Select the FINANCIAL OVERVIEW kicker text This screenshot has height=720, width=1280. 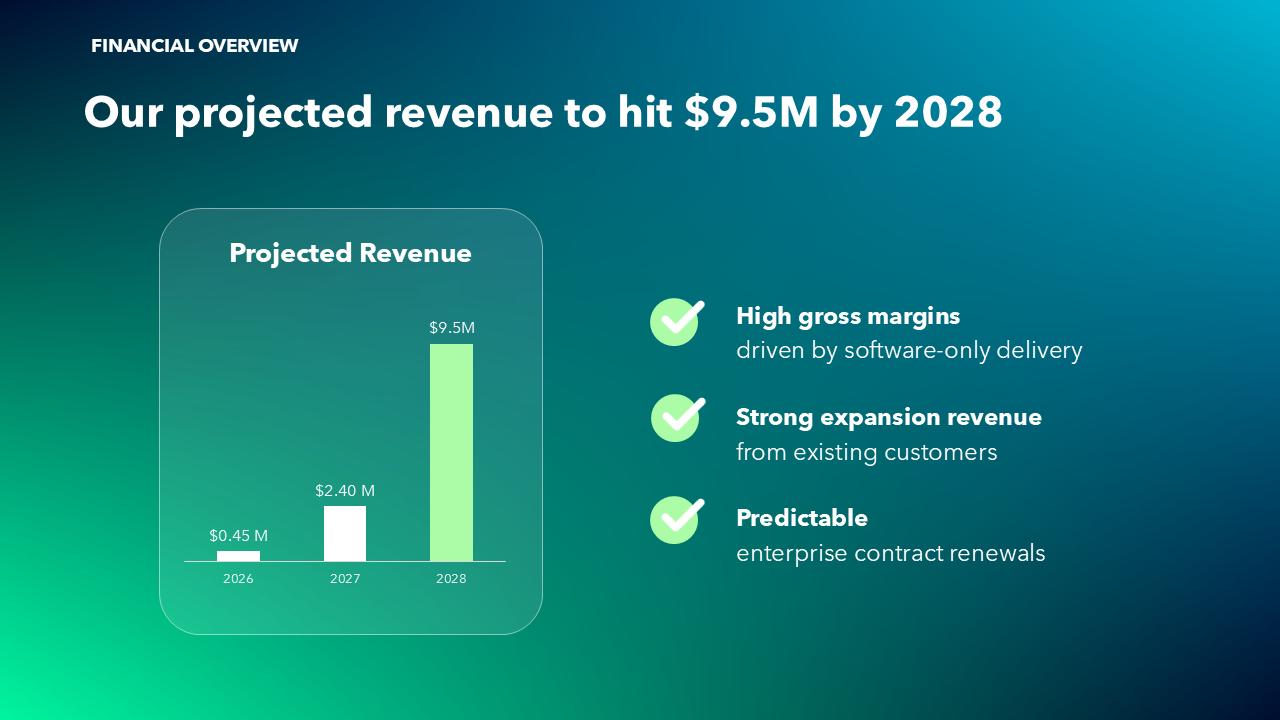[194, 45]
